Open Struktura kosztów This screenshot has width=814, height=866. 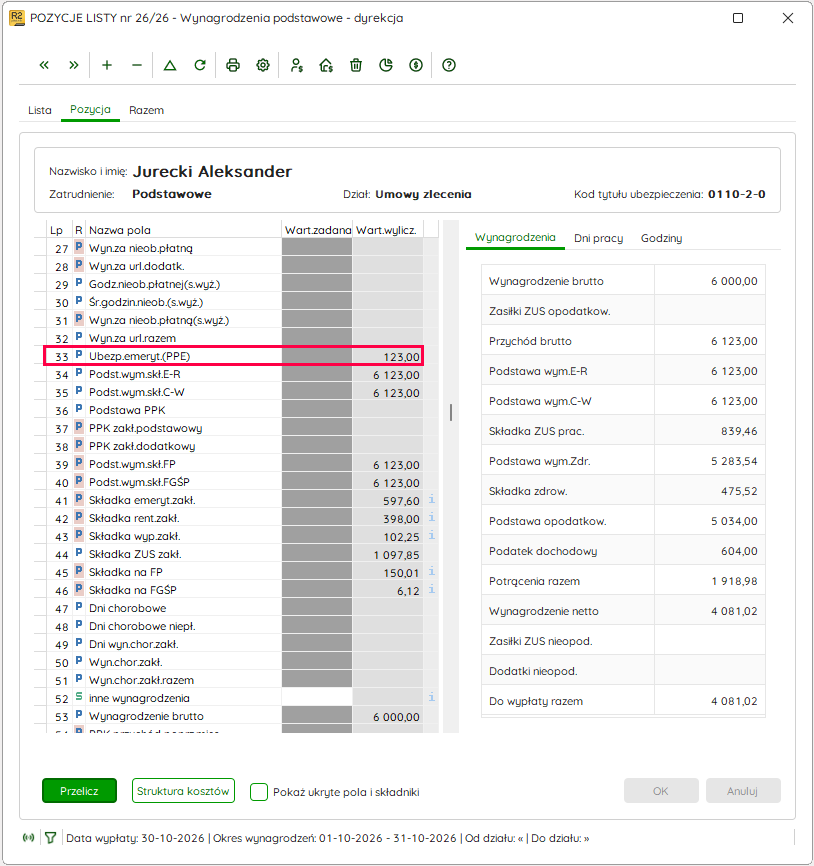point(183,791)
